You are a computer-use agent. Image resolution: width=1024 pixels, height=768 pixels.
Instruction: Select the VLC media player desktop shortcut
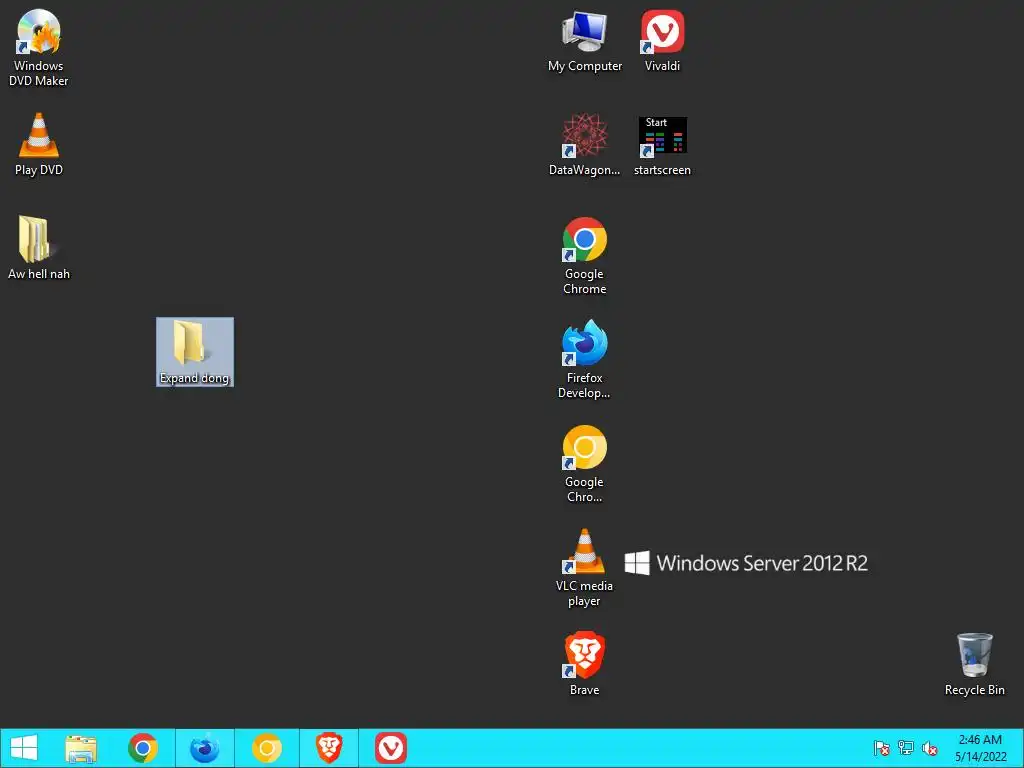coord(584,568)
